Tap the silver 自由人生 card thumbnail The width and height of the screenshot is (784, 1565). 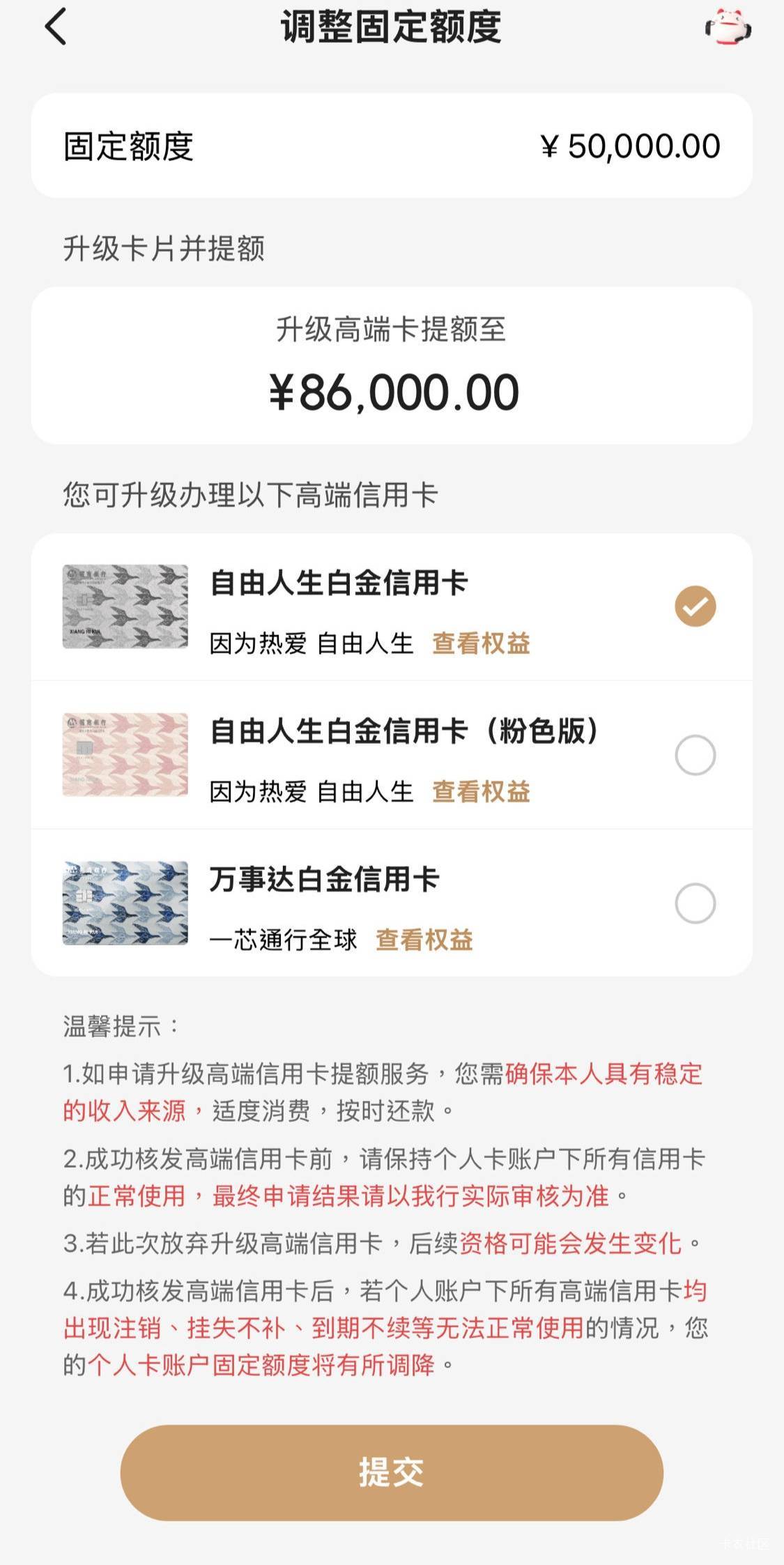(x=125, y=606)
